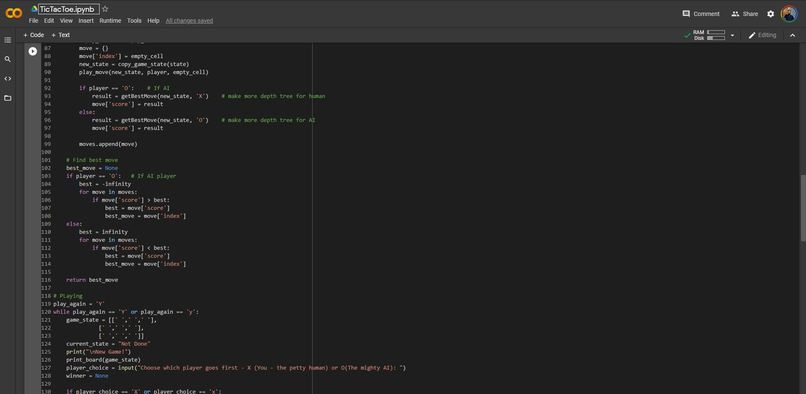Click the game_state = [[ line

111,320
